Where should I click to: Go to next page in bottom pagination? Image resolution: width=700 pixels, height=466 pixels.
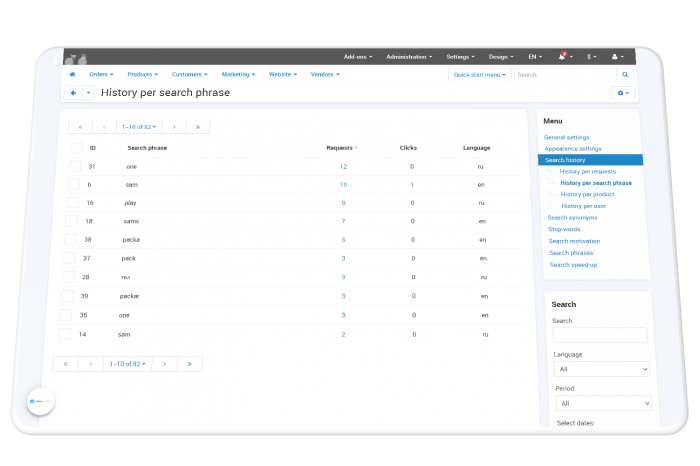coord(164,364)
